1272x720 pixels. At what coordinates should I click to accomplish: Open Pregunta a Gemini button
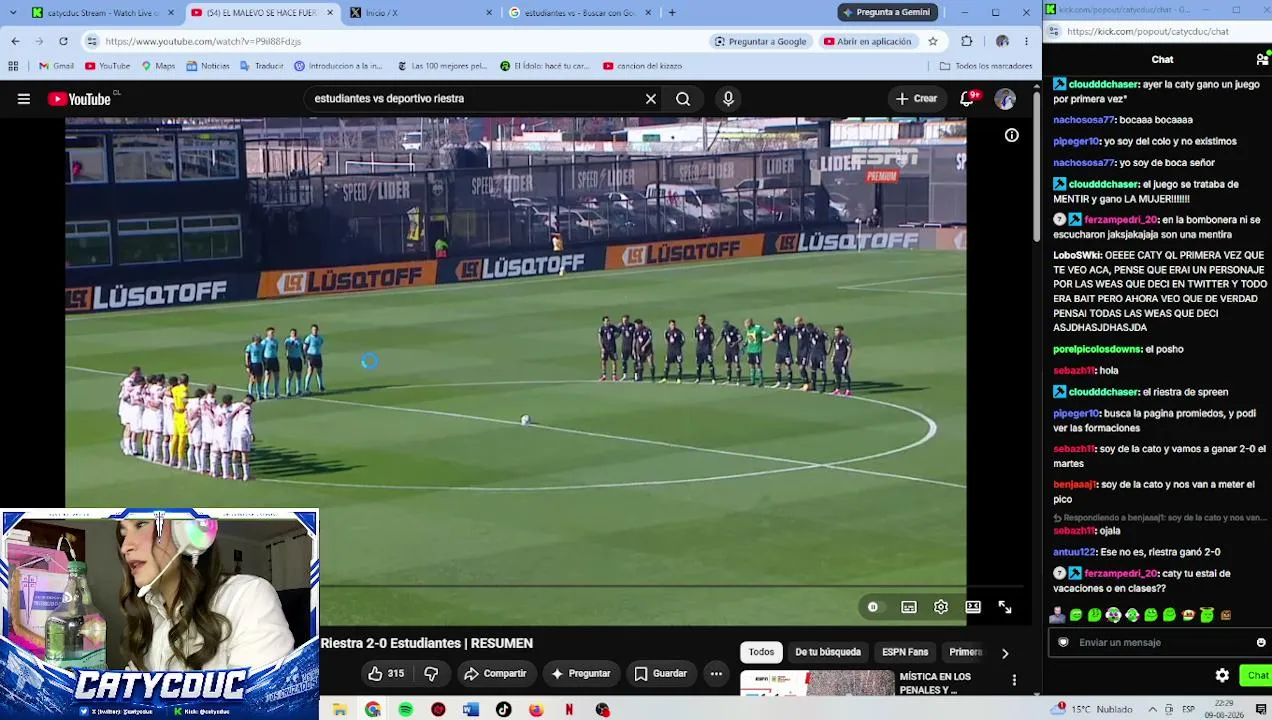(x=886, y=12)
